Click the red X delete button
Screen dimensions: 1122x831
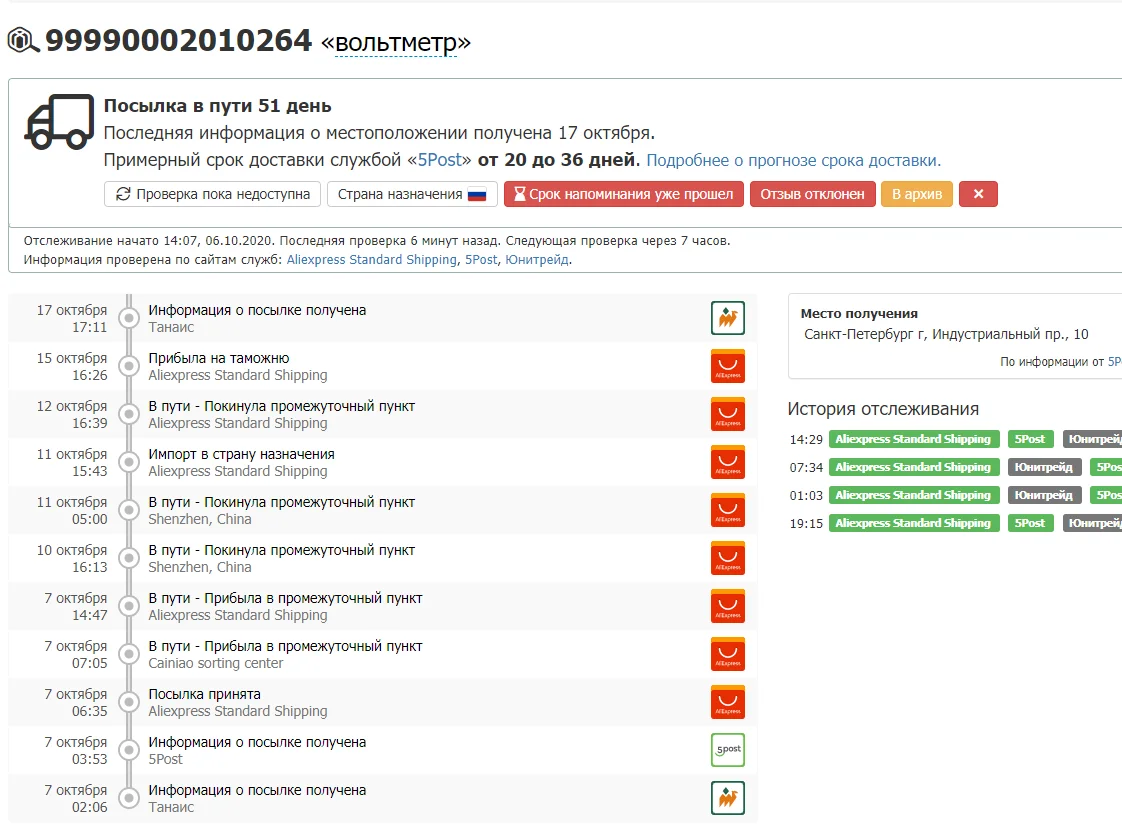(978, 194)
